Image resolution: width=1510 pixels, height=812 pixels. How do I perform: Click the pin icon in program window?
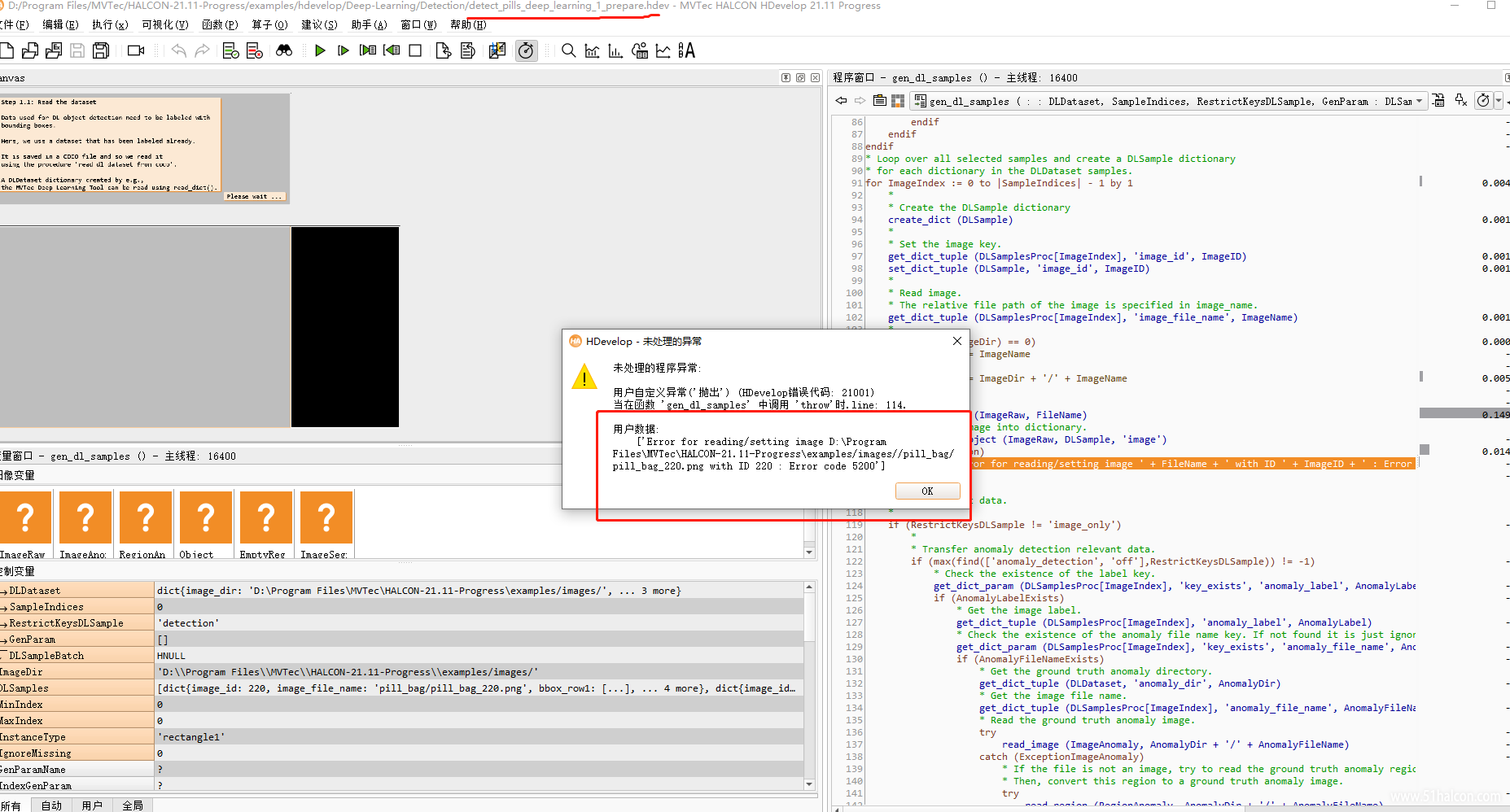pos(1461,100)
